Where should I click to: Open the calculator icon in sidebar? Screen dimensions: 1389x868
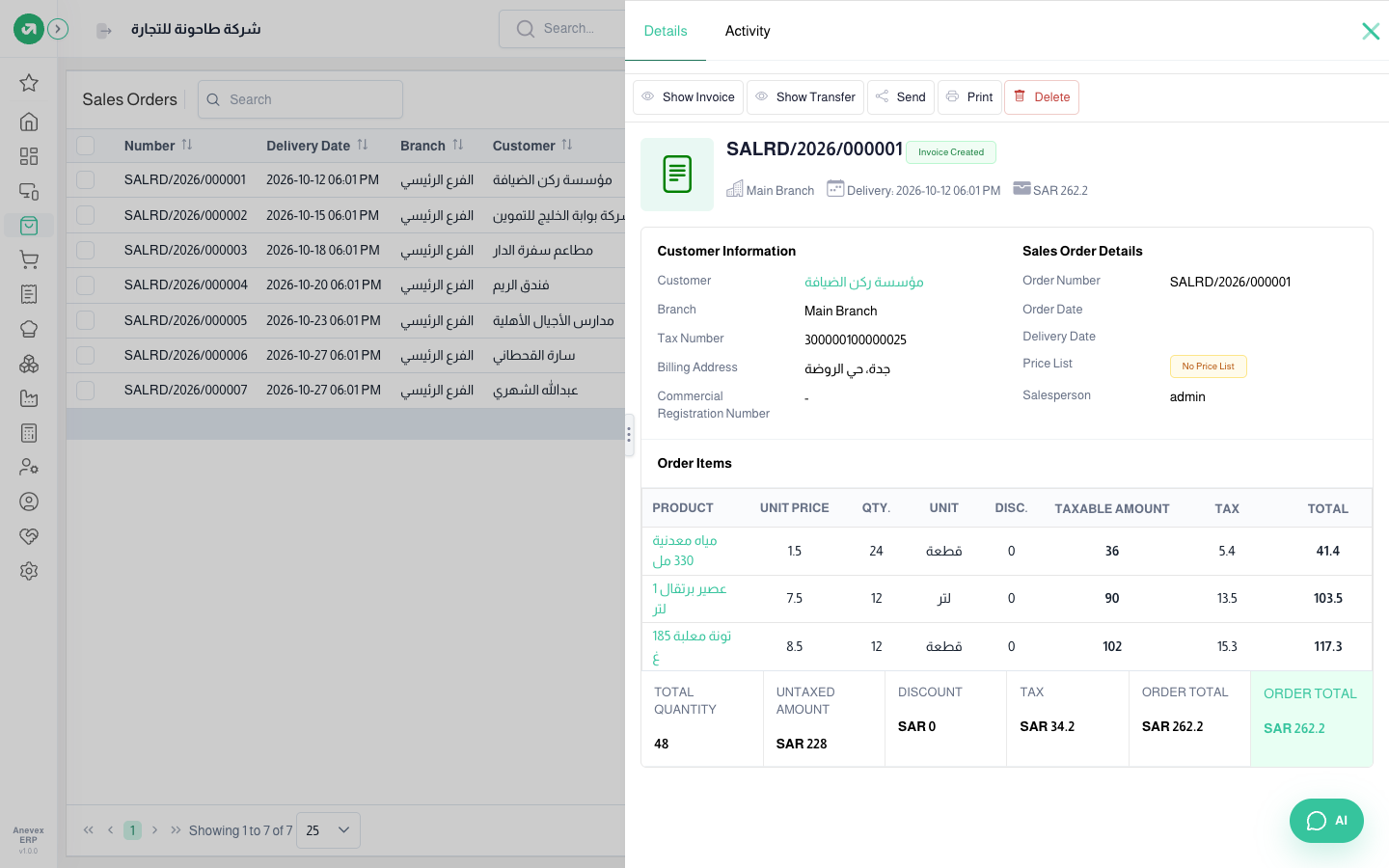point(29,433)
